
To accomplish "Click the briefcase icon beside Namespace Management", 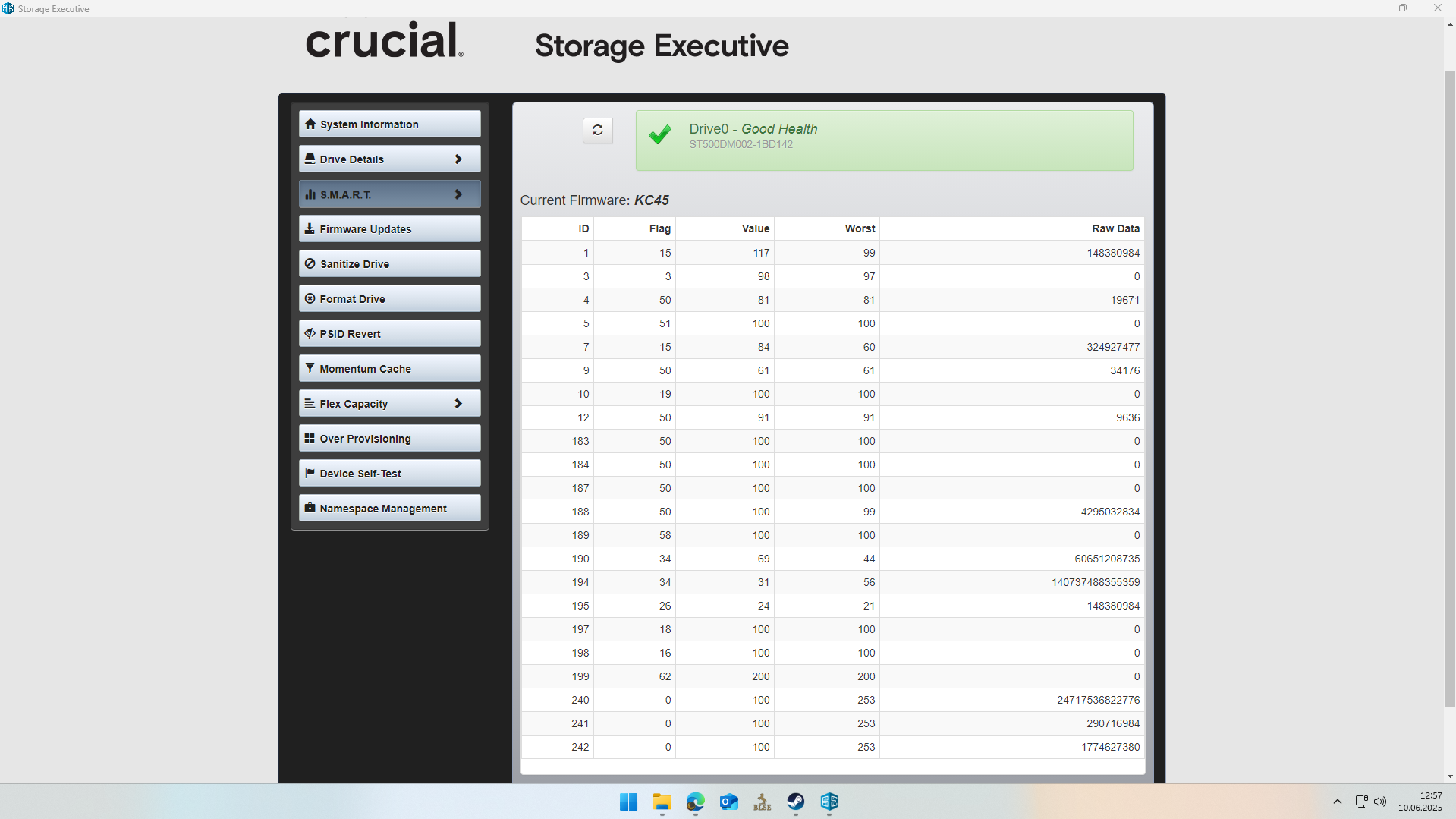I will (x=310, y=508).
